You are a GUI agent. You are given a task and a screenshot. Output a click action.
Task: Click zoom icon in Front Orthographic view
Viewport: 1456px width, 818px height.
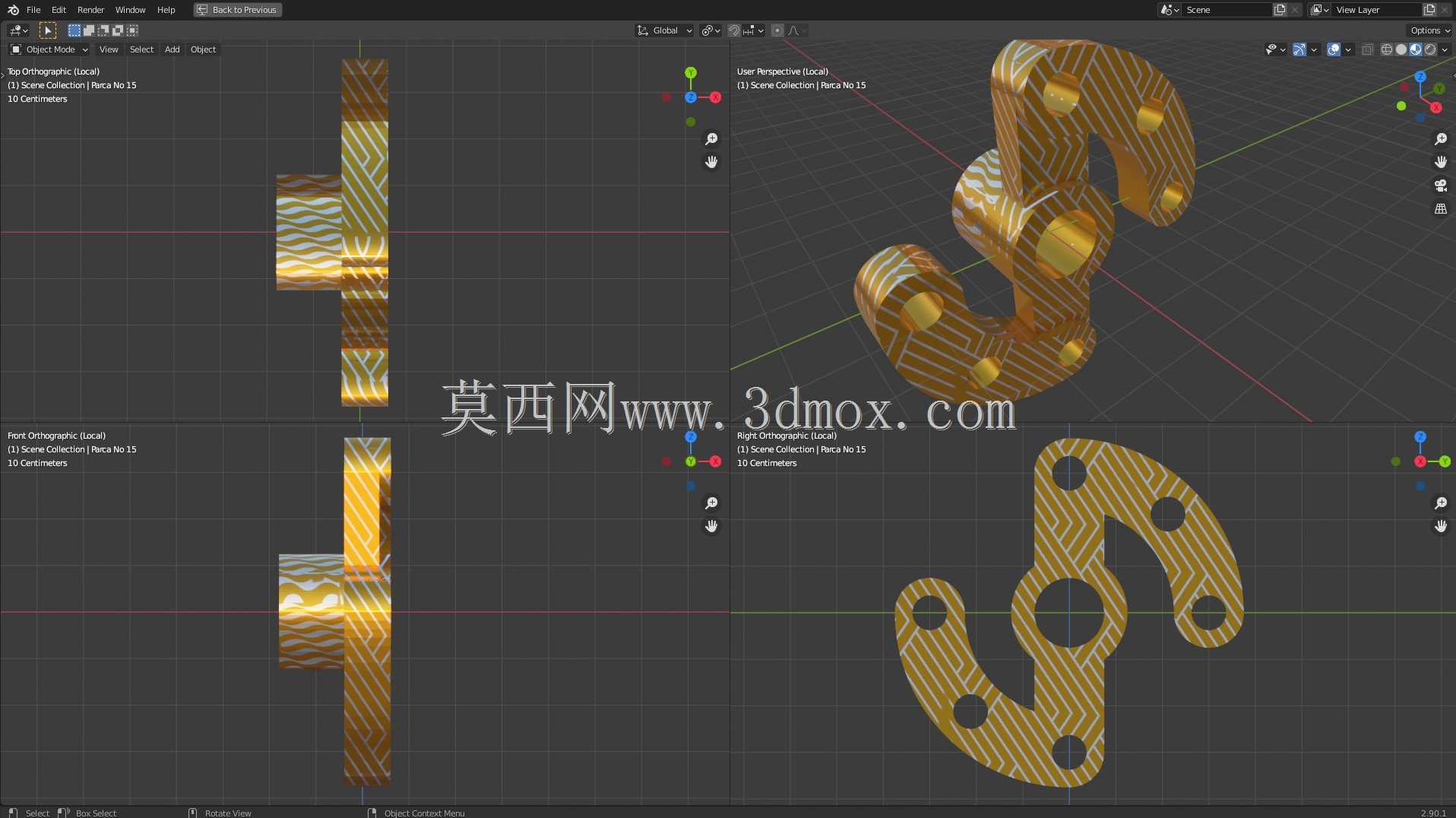coord(711,503)
